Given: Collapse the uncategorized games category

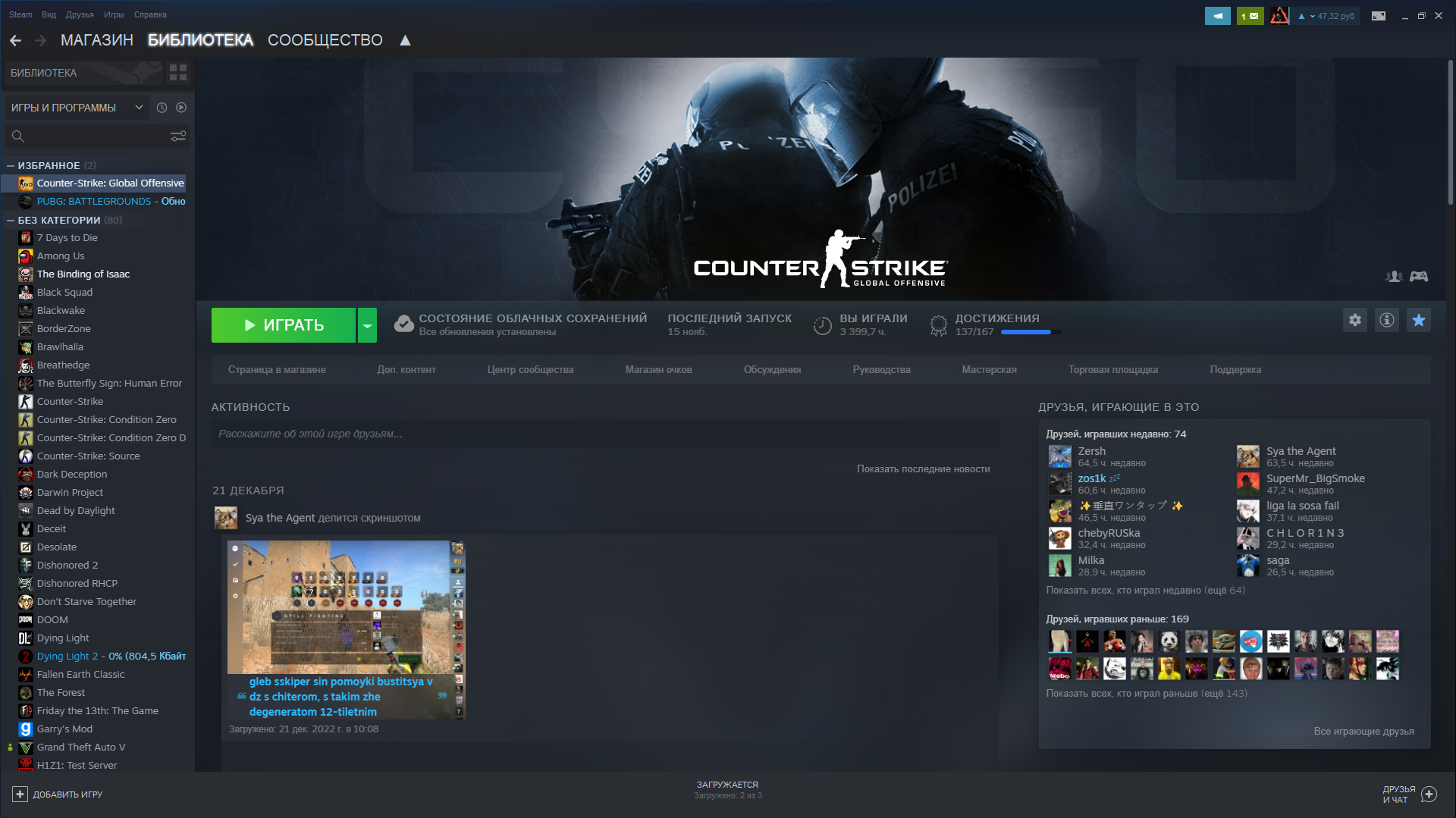Looking at the screenshot, I should coord(11,221).
